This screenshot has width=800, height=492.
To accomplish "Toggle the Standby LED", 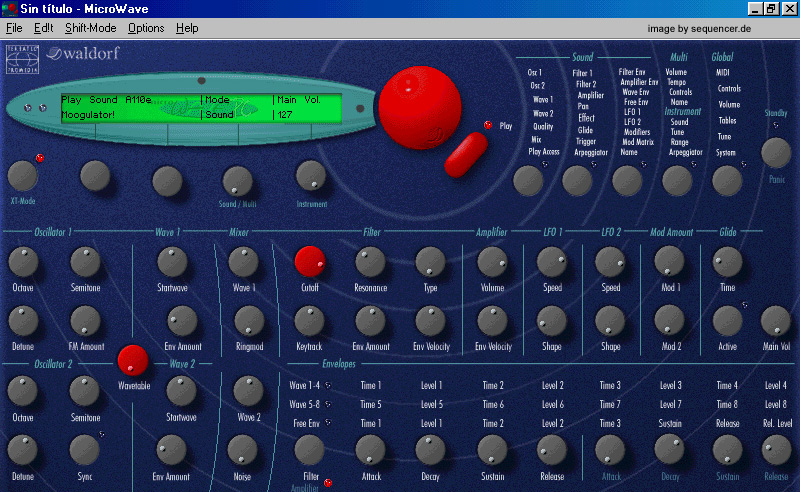I will [x=776, y=125].
